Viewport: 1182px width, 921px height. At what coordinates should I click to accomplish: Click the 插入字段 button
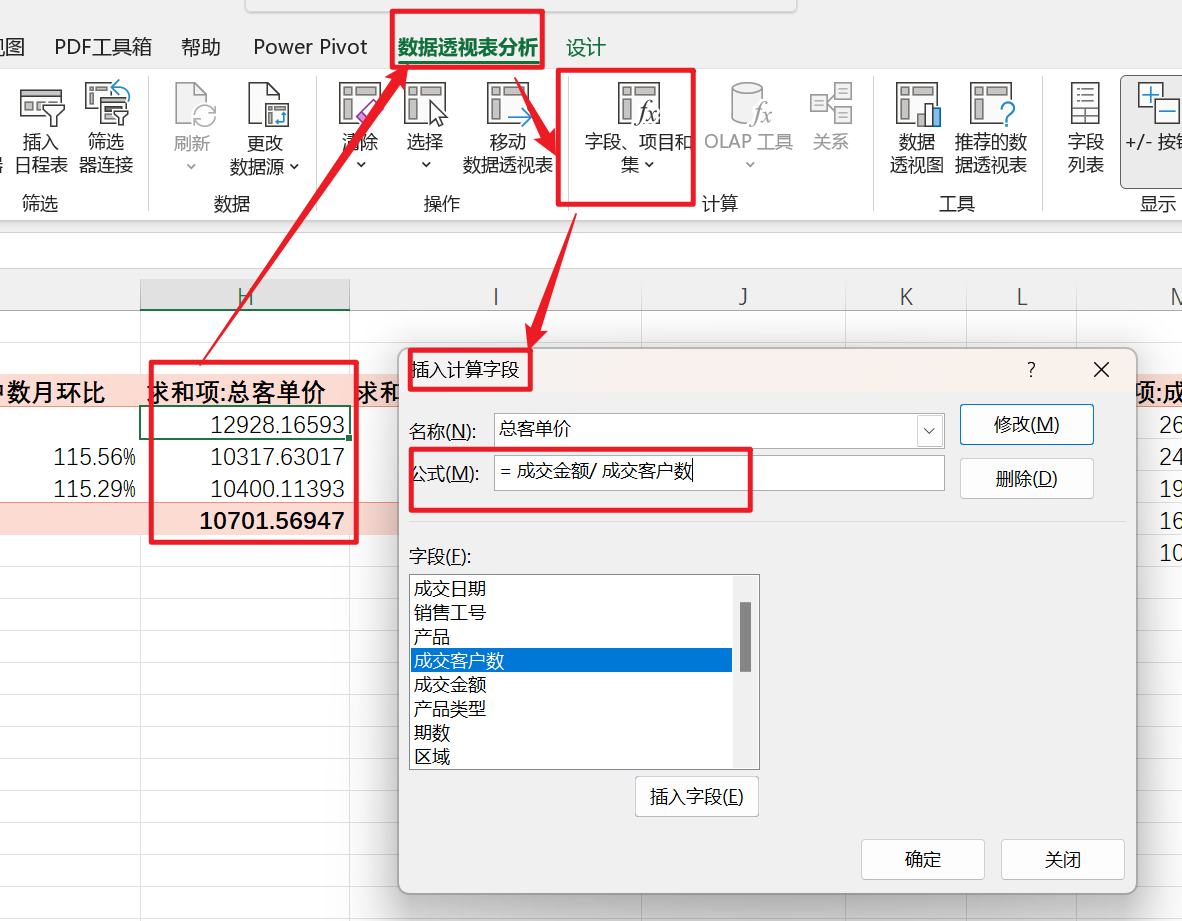point(696,796)
